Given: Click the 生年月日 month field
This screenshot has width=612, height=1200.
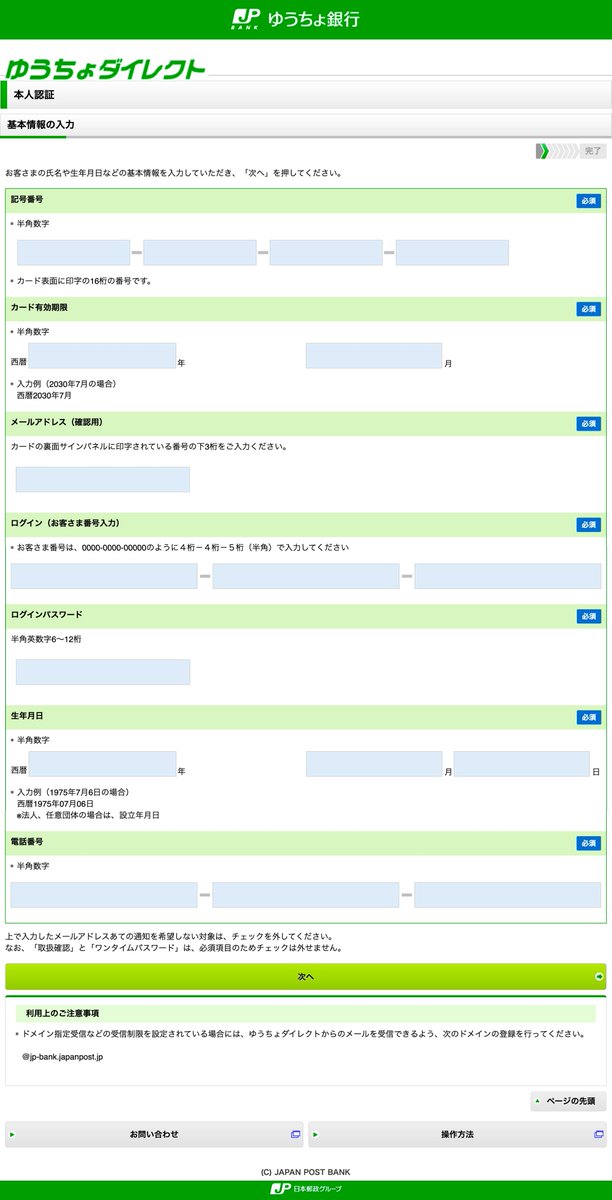Looking at the screenshot, I should coord(374,764).
